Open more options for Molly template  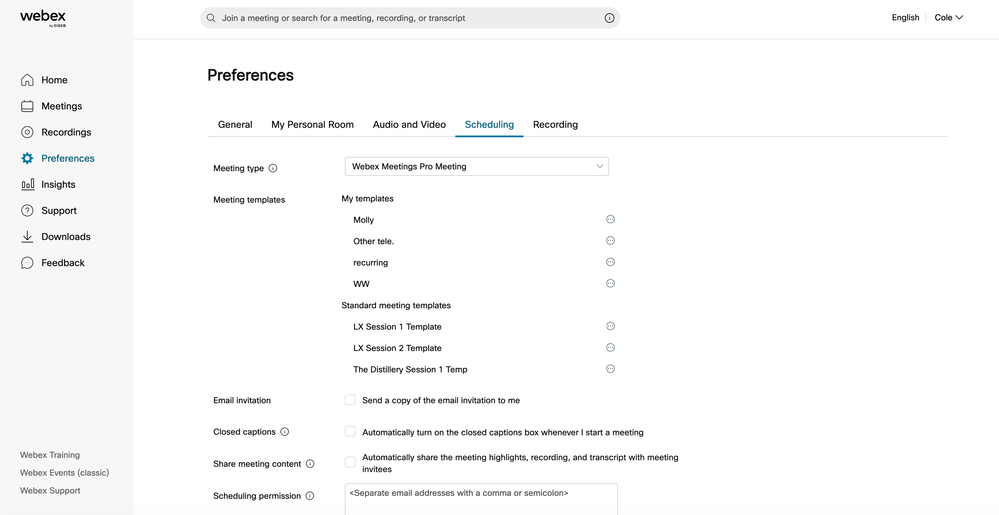pos(610,219)
